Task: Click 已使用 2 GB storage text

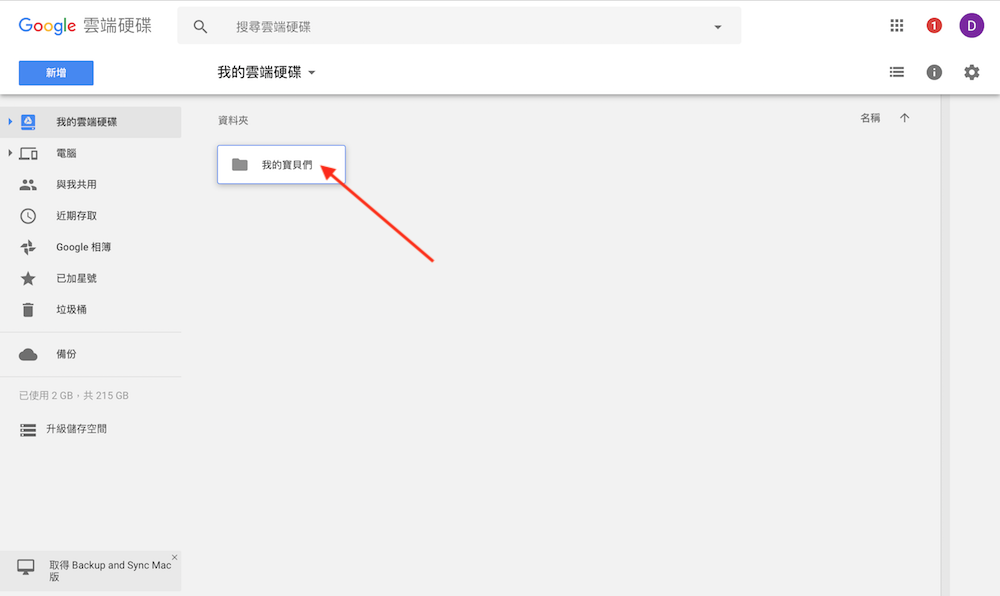Action: [74, 395]
